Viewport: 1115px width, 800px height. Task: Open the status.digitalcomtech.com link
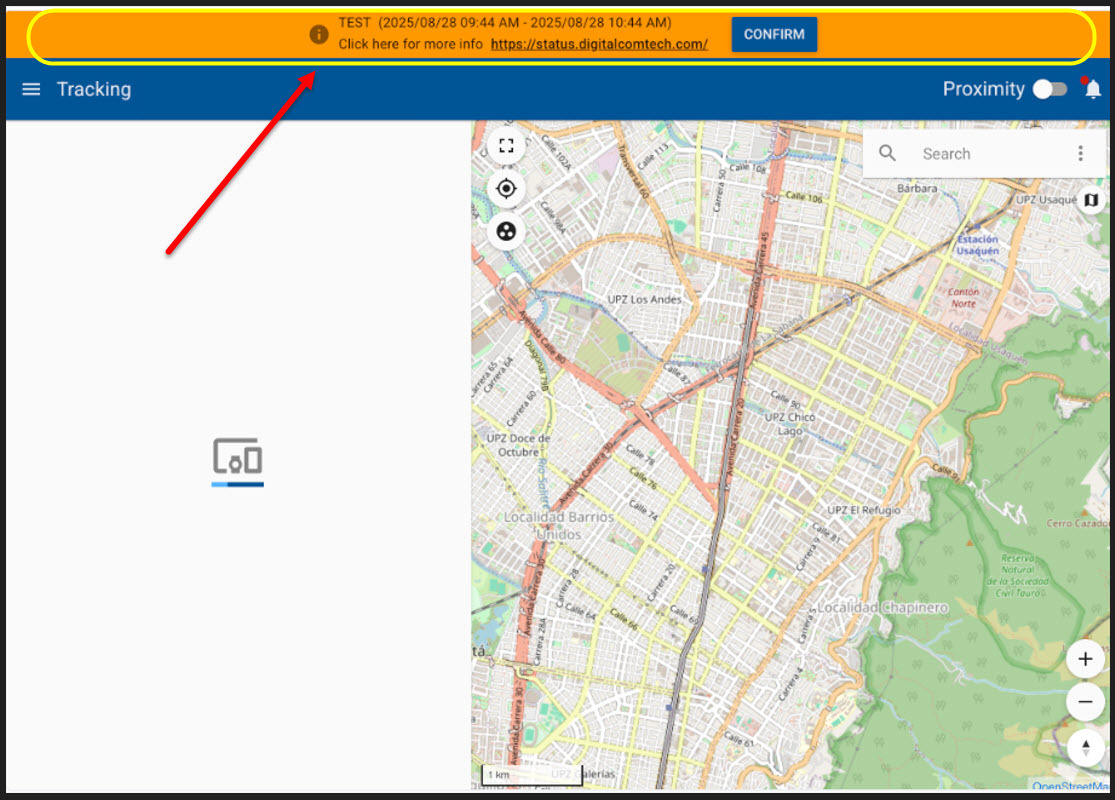(599, 44)
